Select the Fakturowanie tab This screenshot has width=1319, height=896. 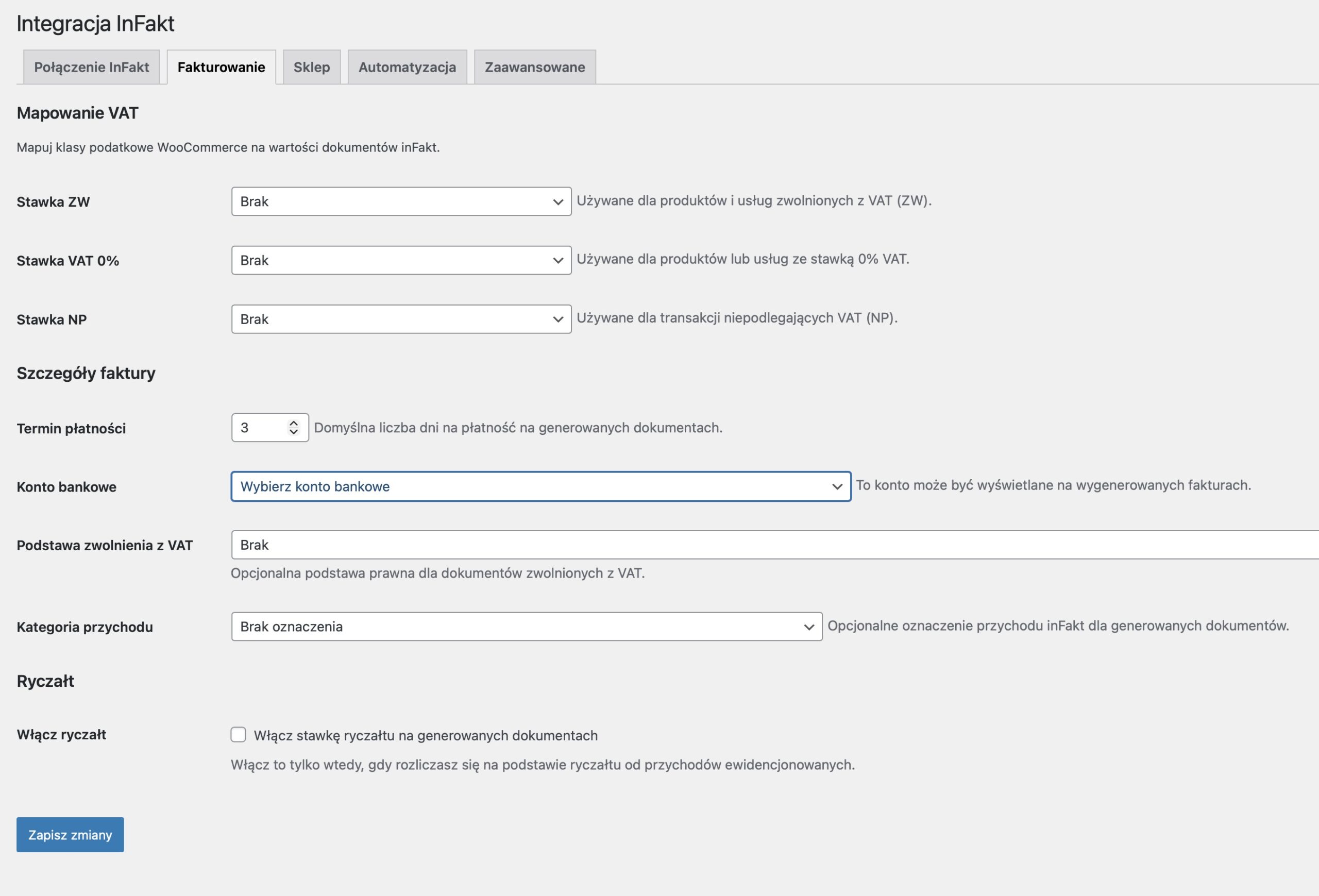tap(222, 67)
